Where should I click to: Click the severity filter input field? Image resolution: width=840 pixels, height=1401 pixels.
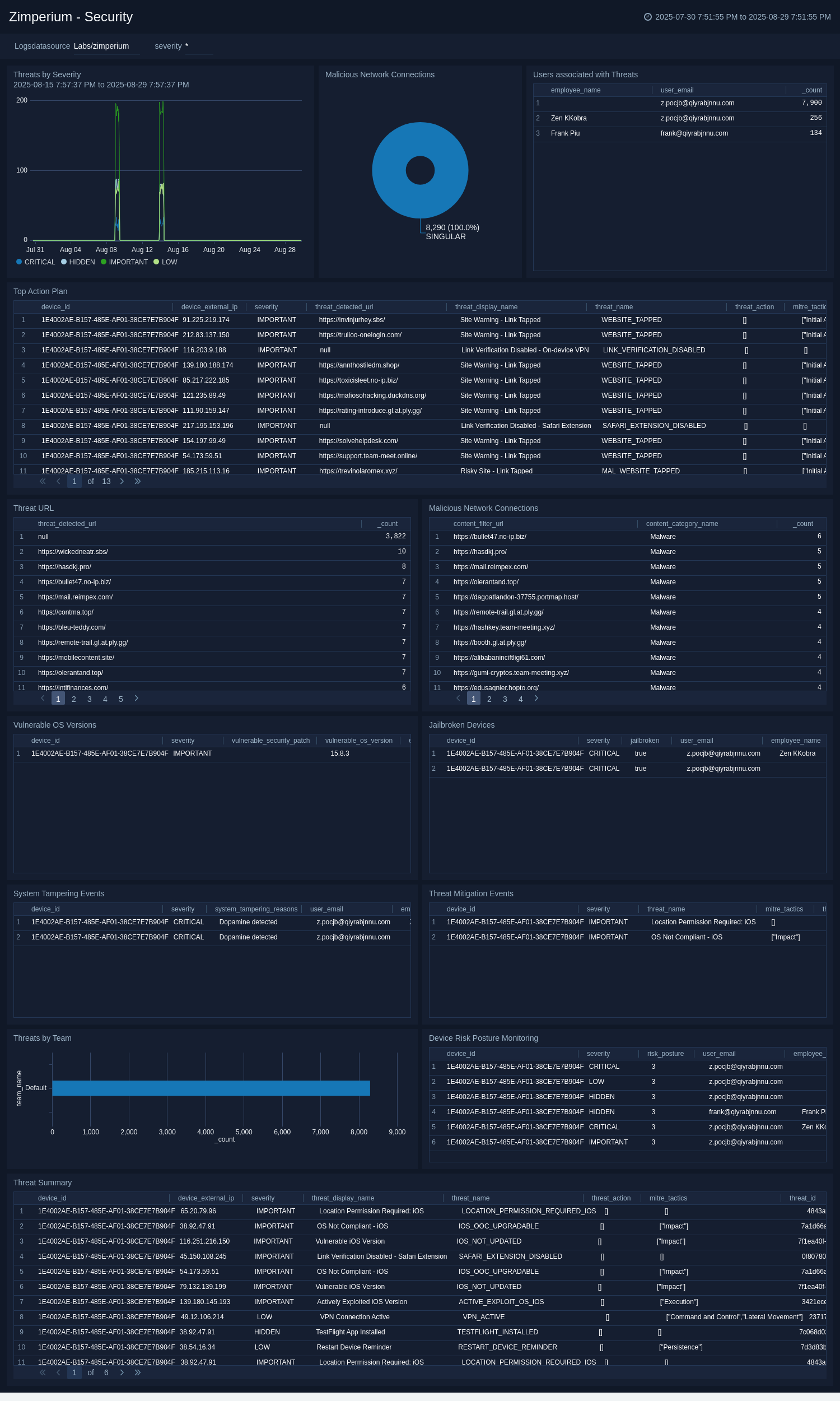199,46
